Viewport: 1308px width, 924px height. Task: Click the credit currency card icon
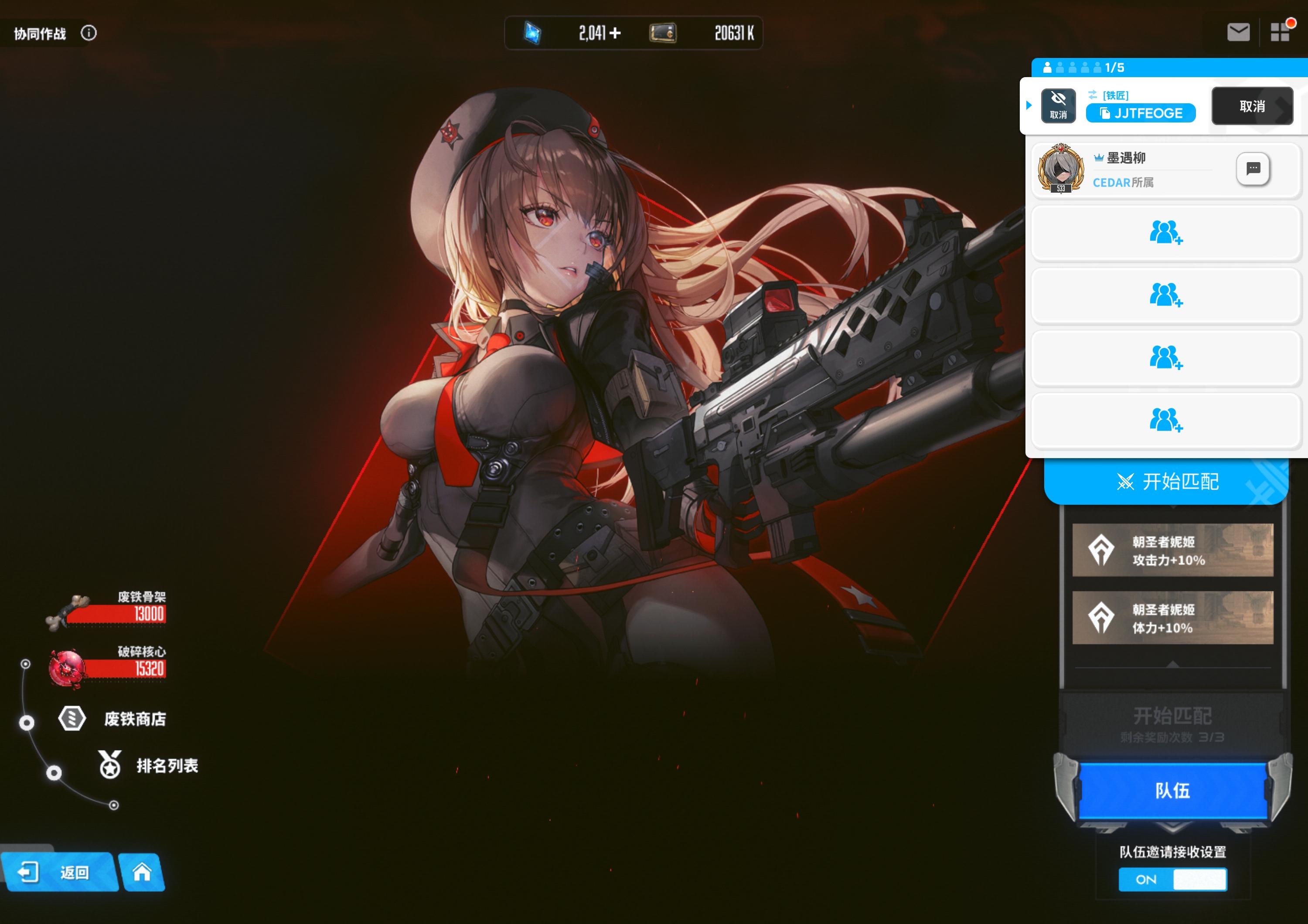[663, 33]
